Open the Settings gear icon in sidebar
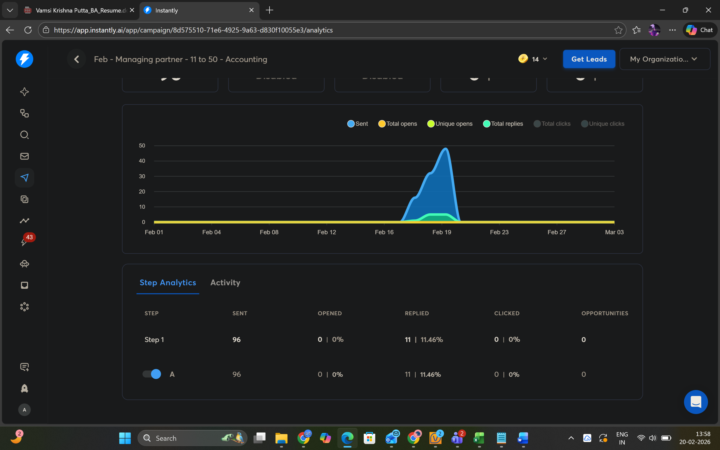The height and width of the screenshot is (450, 720). point(24,306)
